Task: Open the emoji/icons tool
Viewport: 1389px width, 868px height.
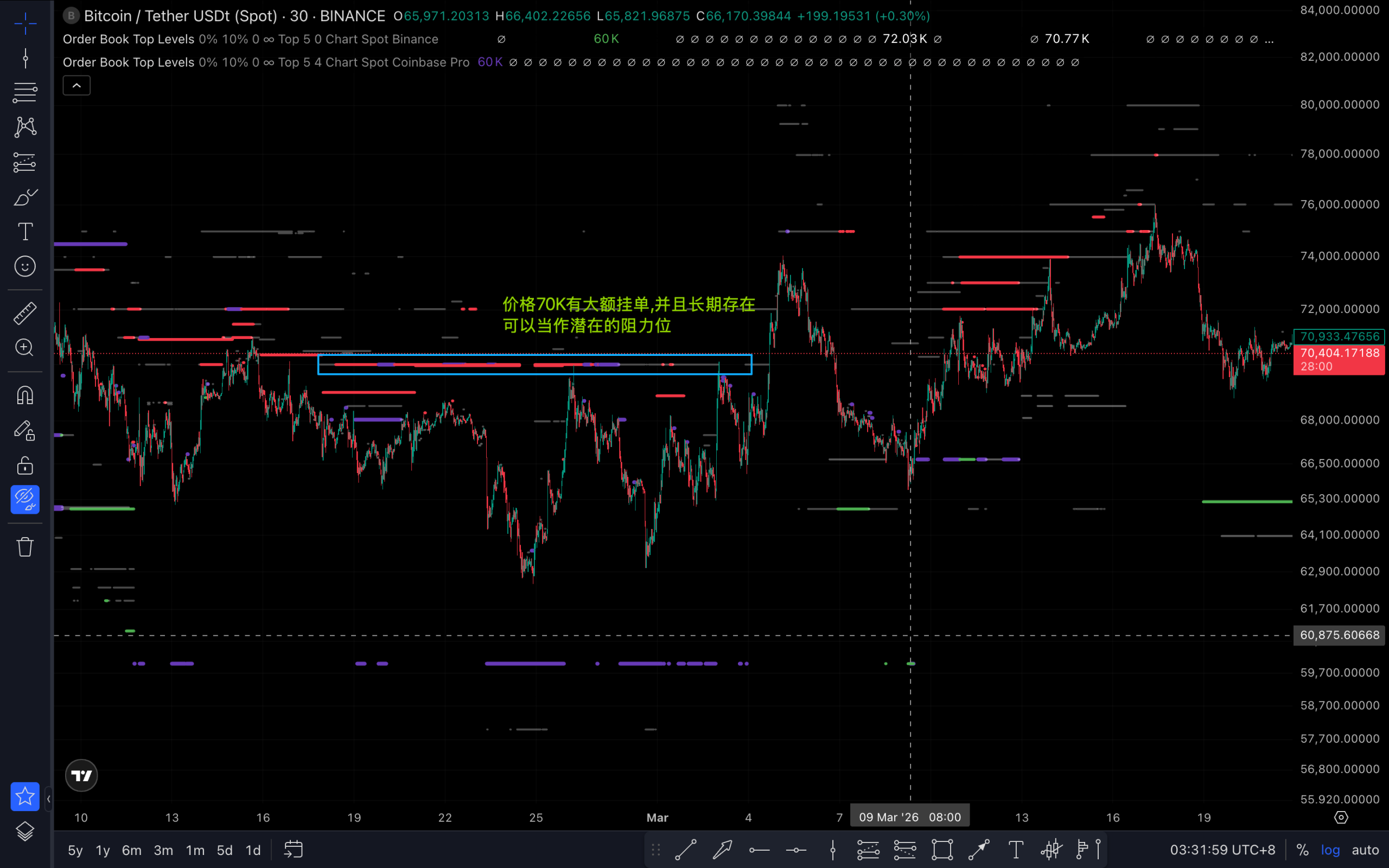Action: 26,266
